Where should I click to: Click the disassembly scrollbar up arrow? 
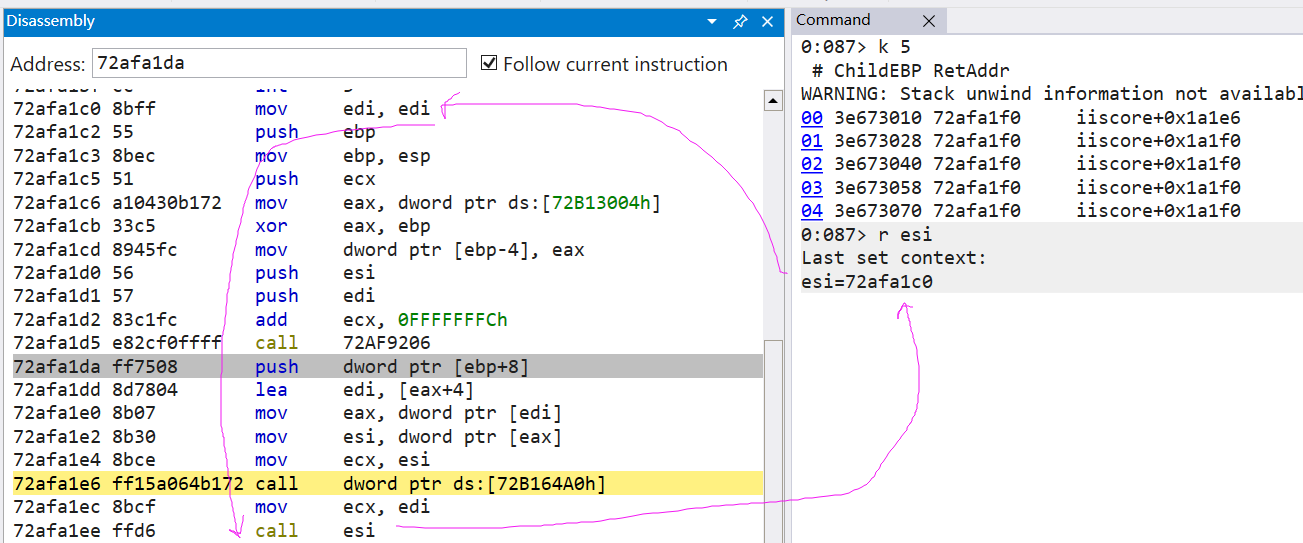773,101
